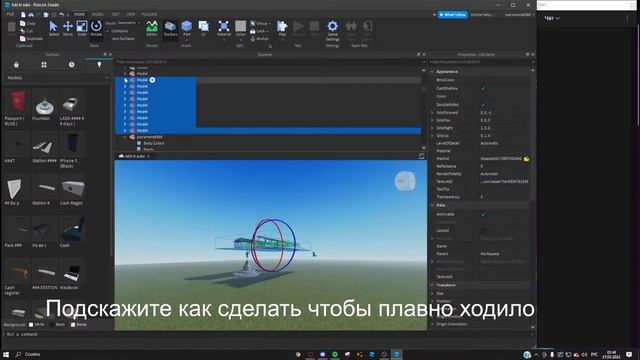Screen dimensions: 640x360
Task: Insert a new Part
Action: click(x=187, y=29)
